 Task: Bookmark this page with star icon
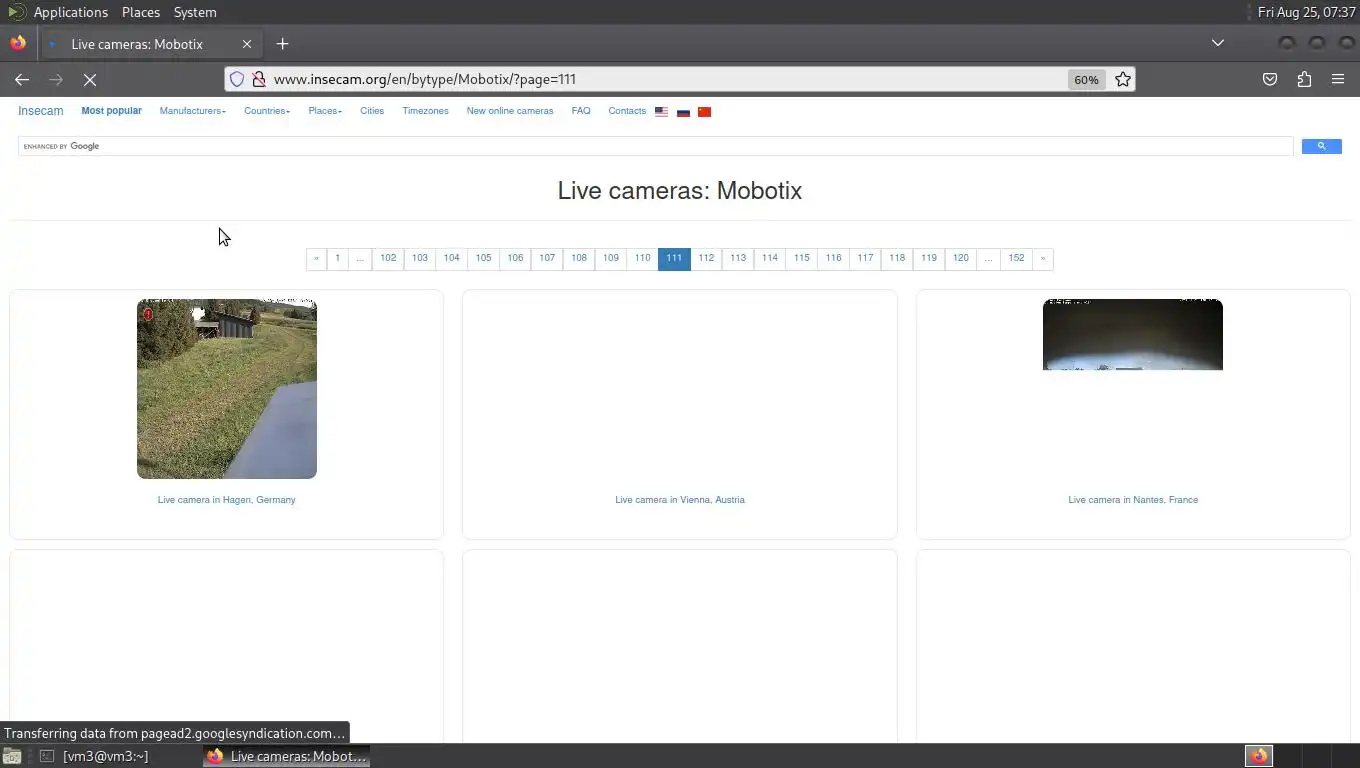coord(1123,79)
